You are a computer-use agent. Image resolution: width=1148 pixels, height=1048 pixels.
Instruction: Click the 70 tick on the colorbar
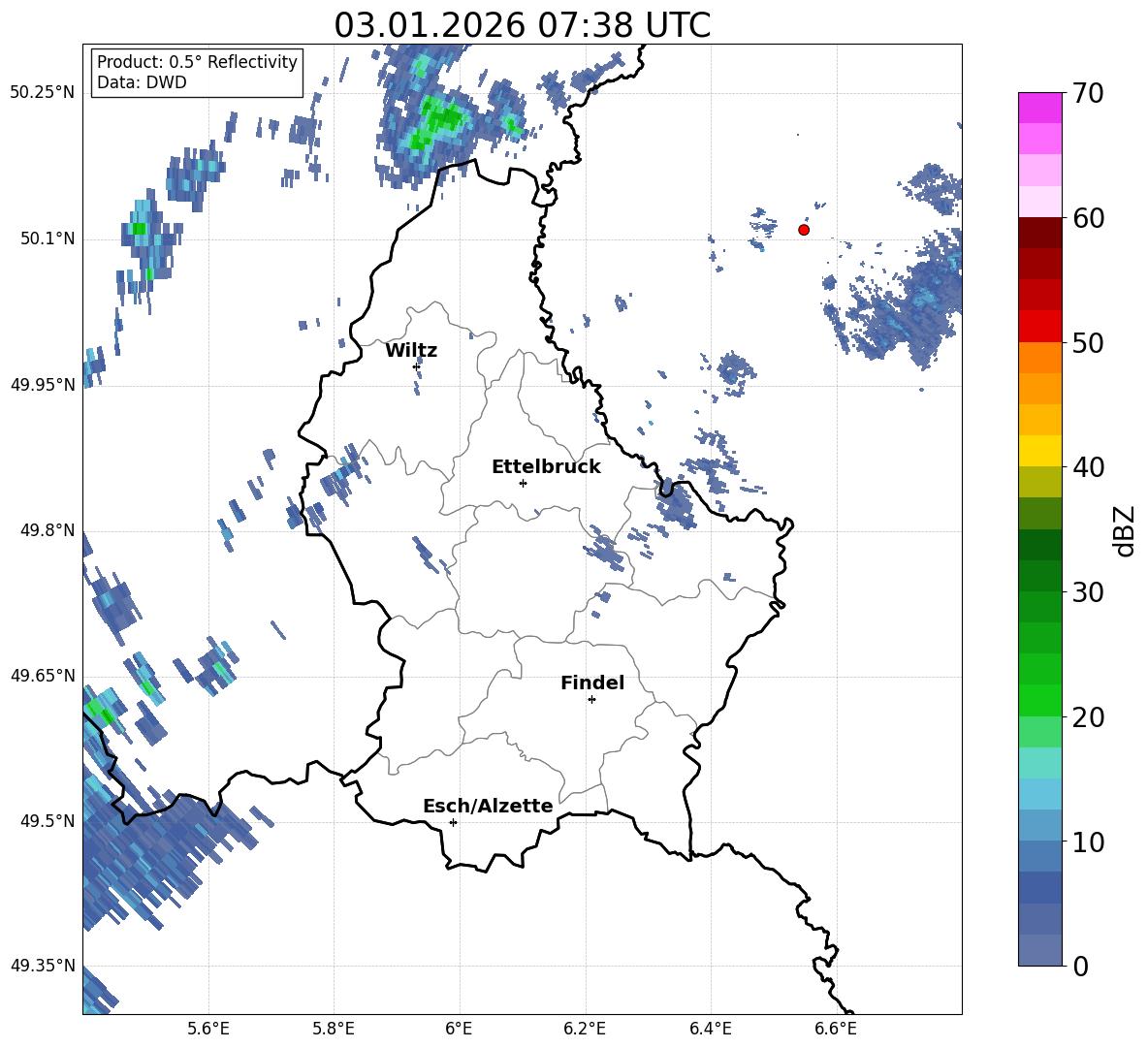[1088, 93]
